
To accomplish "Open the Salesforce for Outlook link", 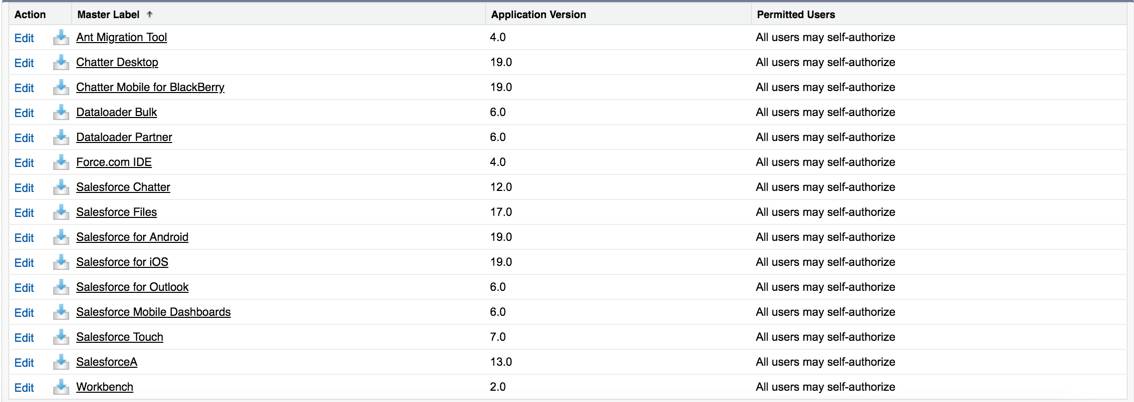I will (x=132, y=287).
